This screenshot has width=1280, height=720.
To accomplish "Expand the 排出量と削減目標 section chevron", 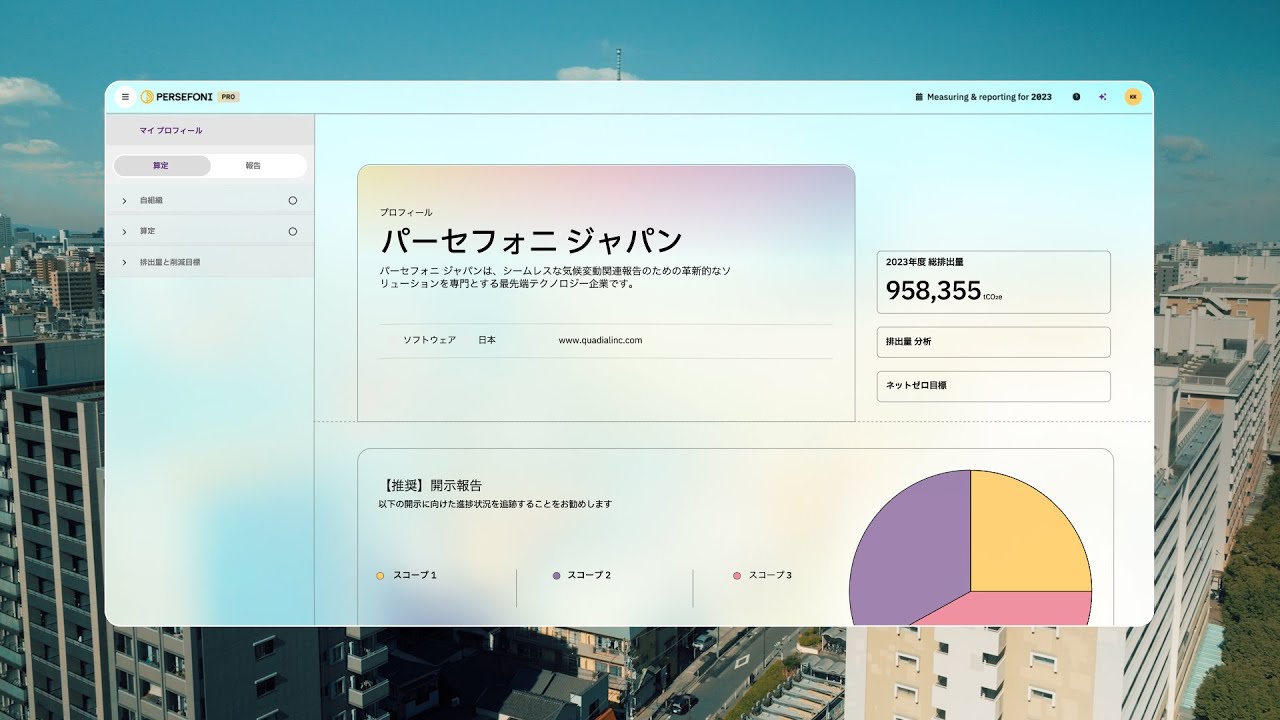I will point(124,262).
